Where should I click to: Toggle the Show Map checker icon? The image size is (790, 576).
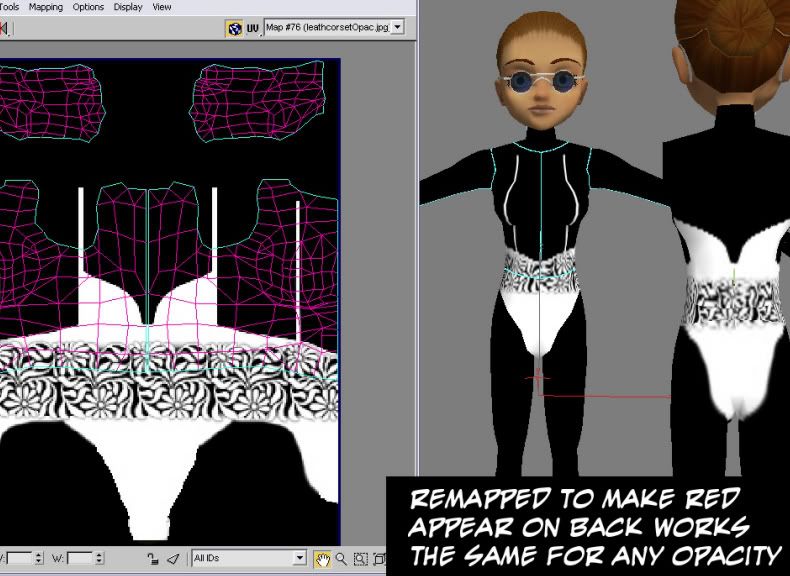(234, 28)
